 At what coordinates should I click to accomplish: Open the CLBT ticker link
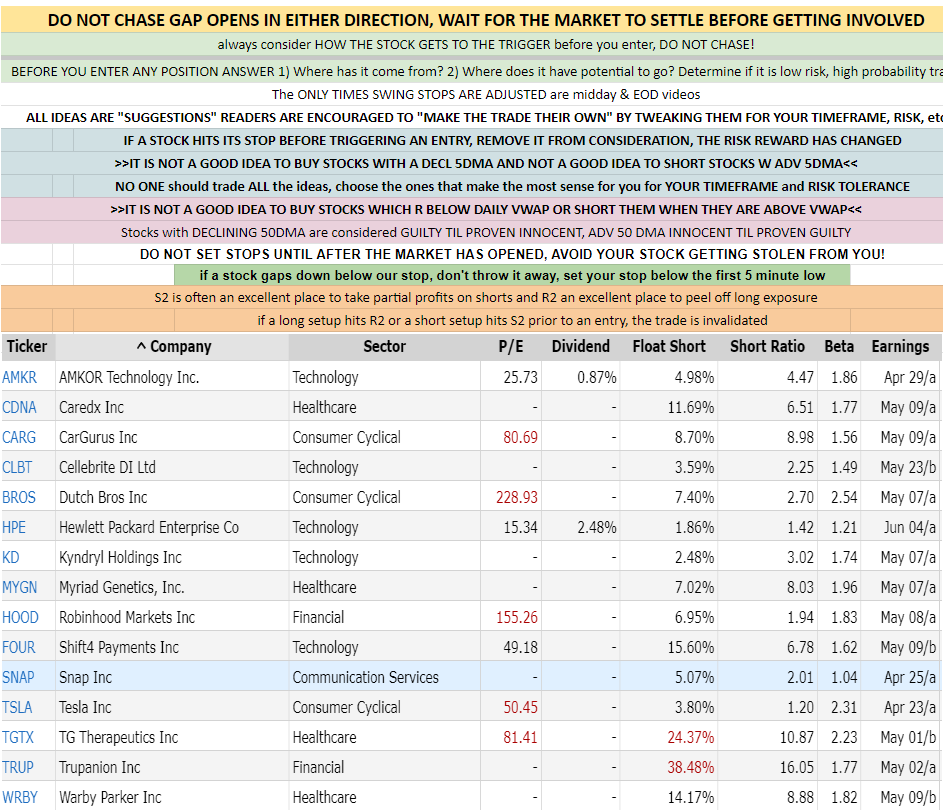(17, 467)
